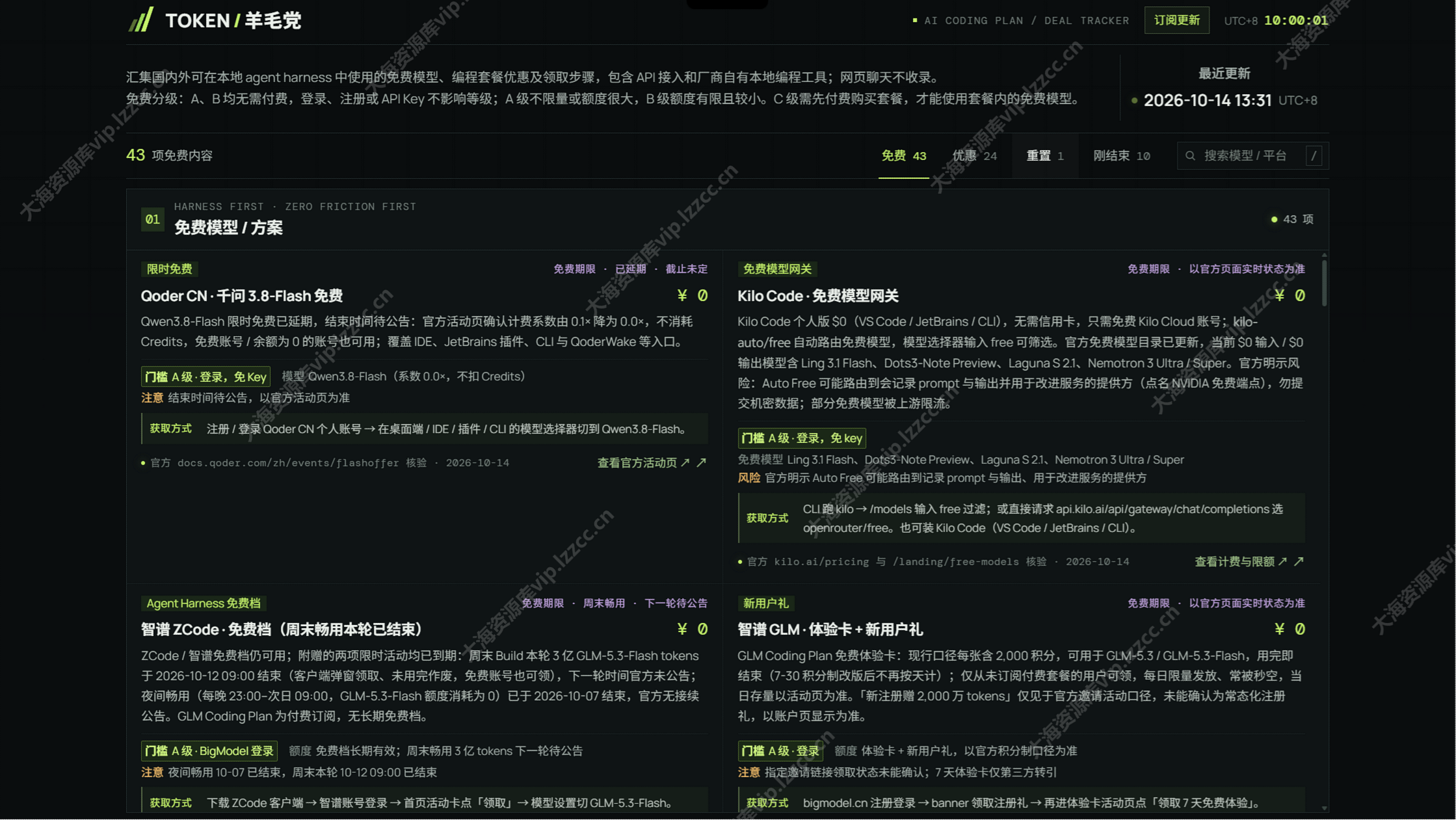Switch to the 免费 43 tab
Screen dimensions: 1456x820
[x=903, y=156]
